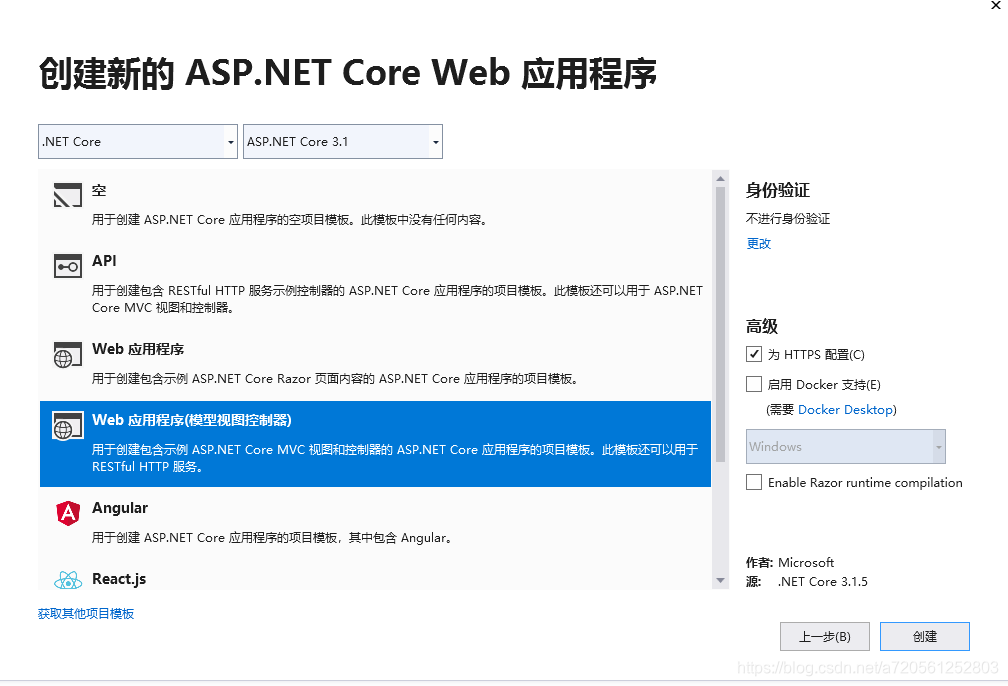Click the 创建 button
The image size is (1008, 686).
[x=924, y=636]
